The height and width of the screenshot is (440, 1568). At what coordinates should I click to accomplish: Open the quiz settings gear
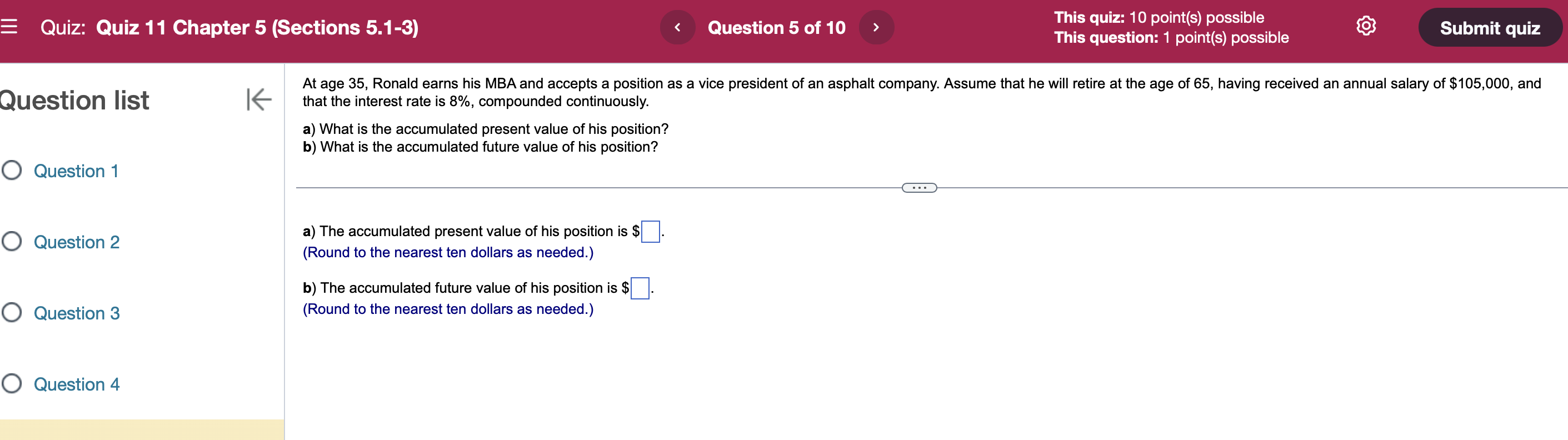pyautogui.click(x=1366, y=27)
